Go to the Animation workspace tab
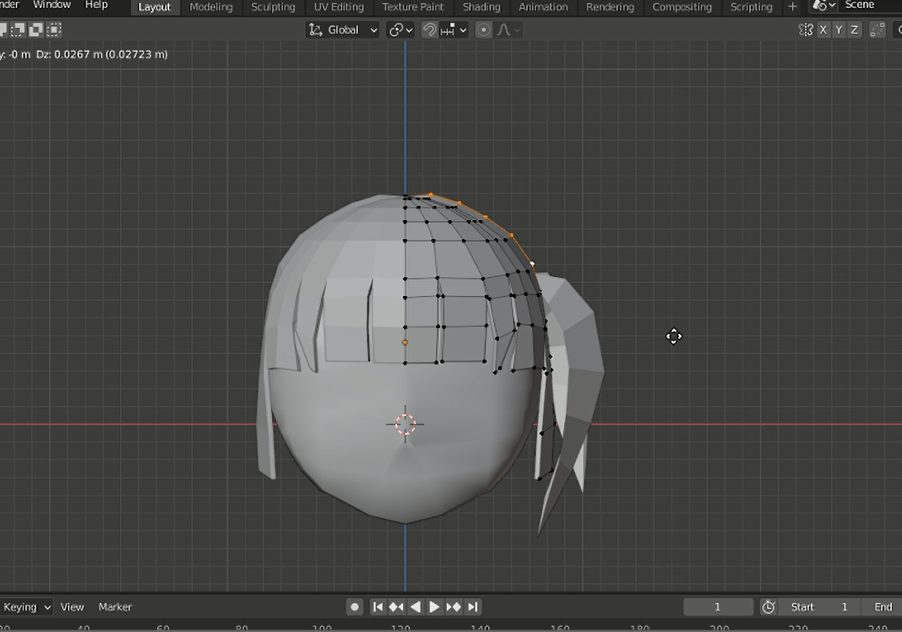The image size is (902, 632). click(543, 7)
